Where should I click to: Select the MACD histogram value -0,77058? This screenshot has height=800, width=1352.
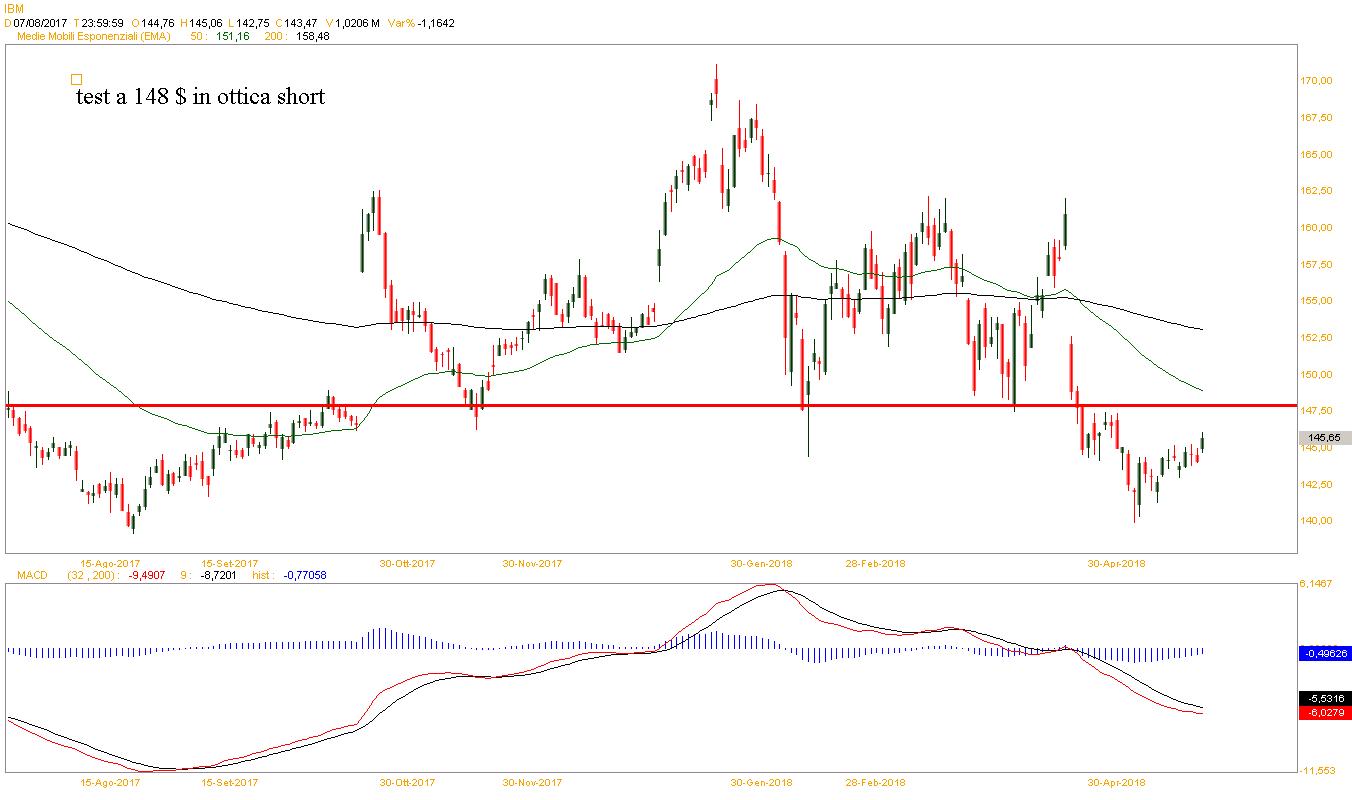[x=305, y=576]
